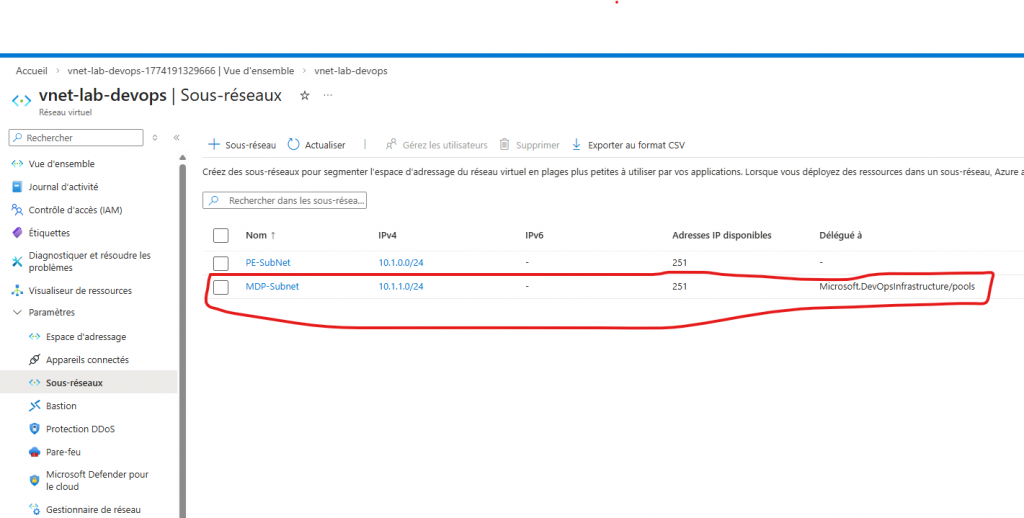Click the plus icon to add Sous-réseau
This screenshot has height=518, width=1024.
(213, 145)
